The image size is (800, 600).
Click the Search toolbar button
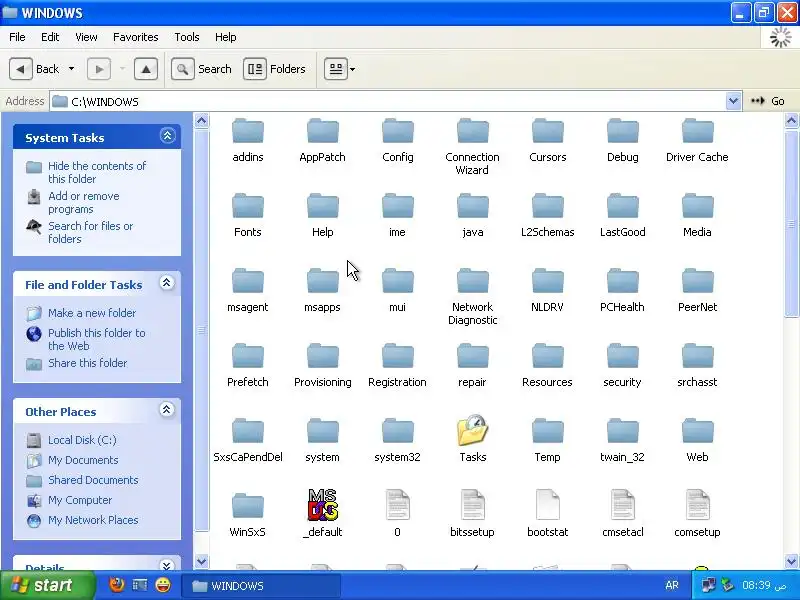[202, 69]
